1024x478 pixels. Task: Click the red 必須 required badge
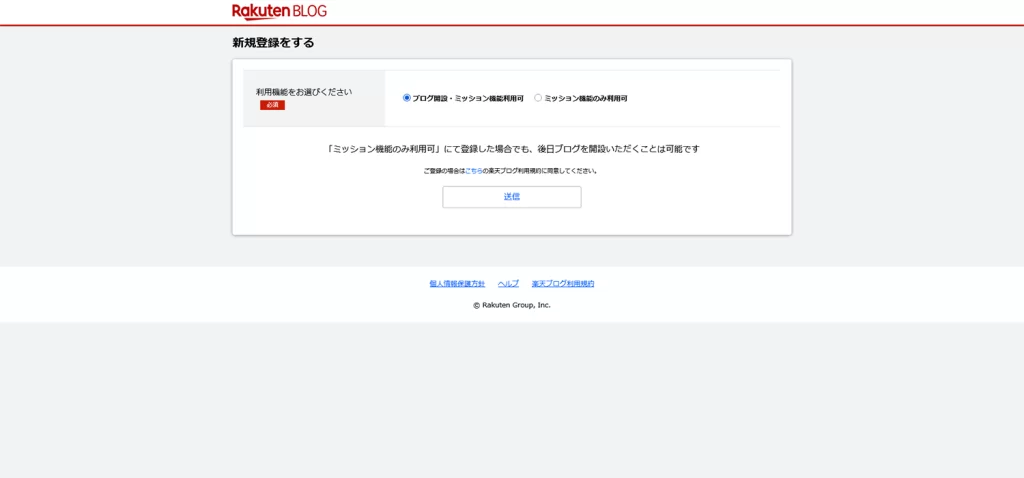272,105
